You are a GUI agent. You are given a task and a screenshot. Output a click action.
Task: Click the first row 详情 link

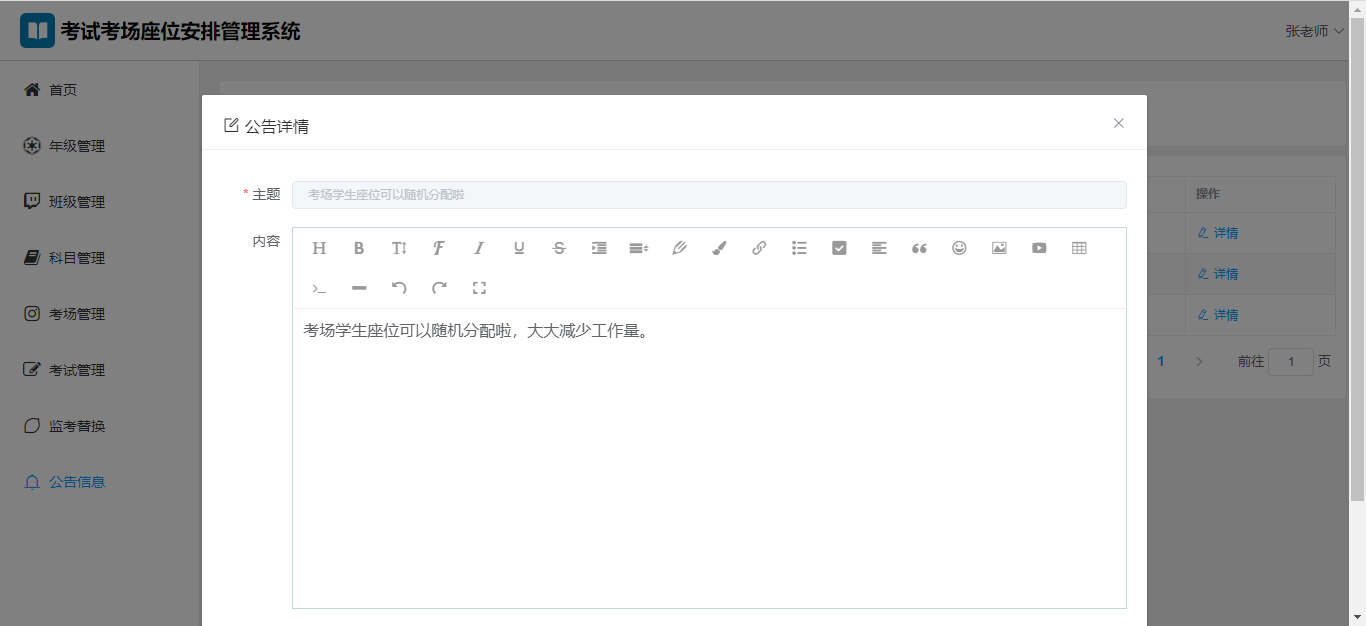pyautogui.click(x=1218, y=233)
